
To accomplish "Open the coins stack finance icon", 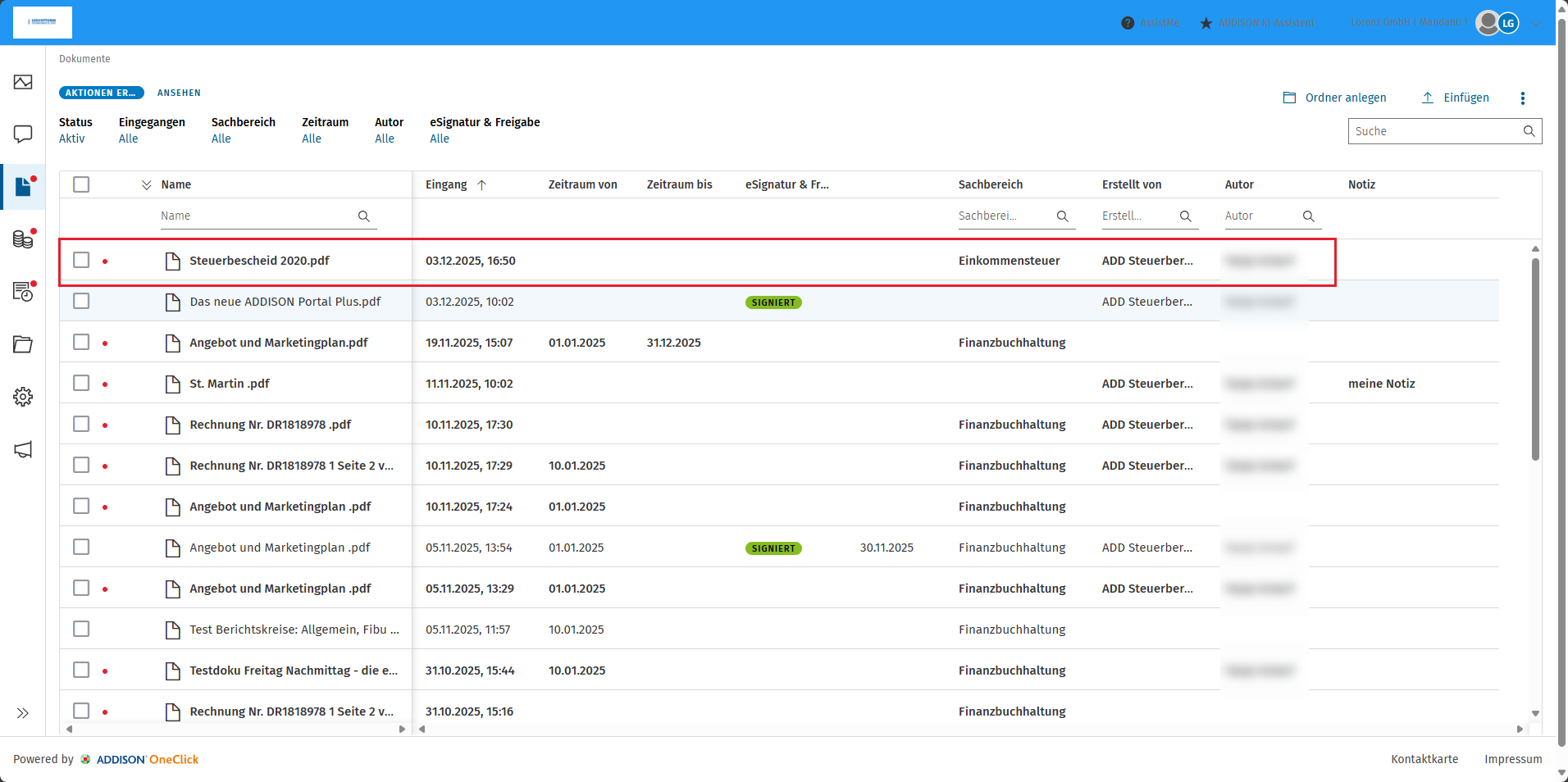I will (23, 239).
